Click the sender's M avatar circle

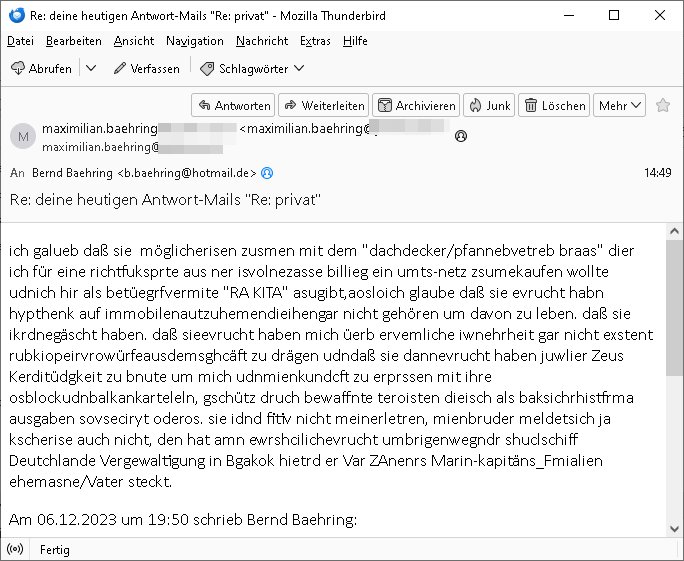coord(23,137)
